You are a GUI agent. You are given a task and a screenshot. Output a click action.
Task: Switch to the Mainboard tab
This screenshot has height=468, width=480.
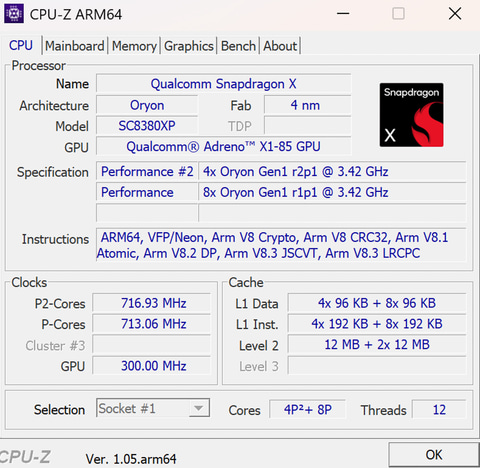pyautogui.click(x=75, y=46)
